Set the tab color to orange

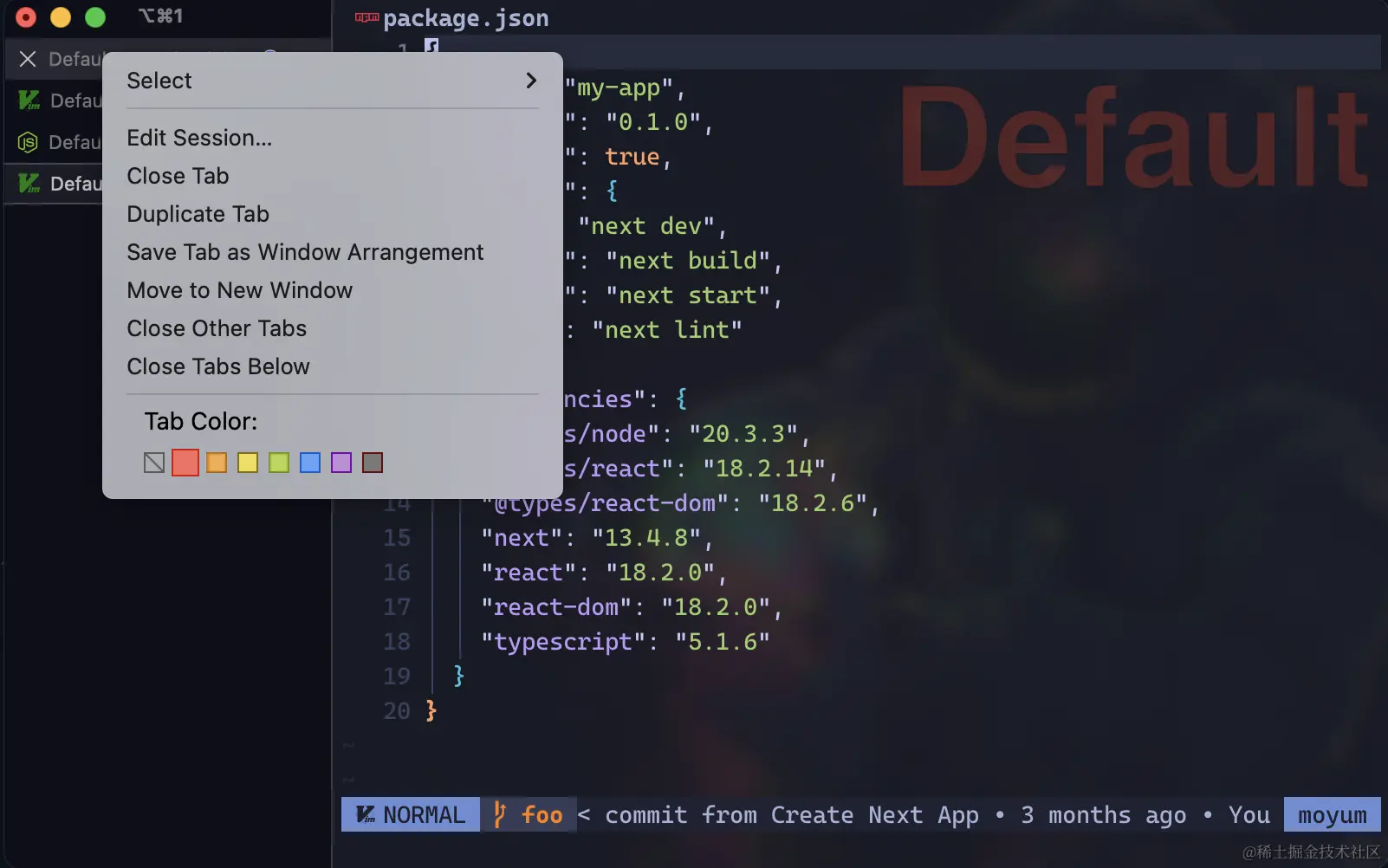point(217,463)
